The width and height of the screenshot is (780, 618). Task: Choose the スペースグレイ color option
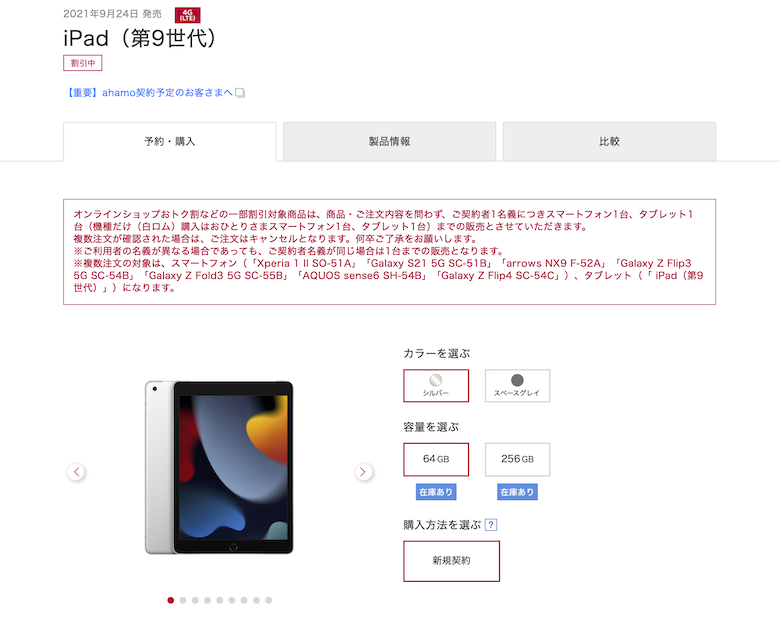[x=517, y=386]
